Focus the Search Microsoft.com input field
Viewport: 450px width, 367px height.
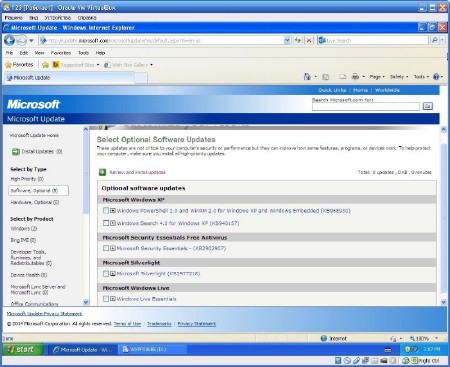click(x=366, y=106)
